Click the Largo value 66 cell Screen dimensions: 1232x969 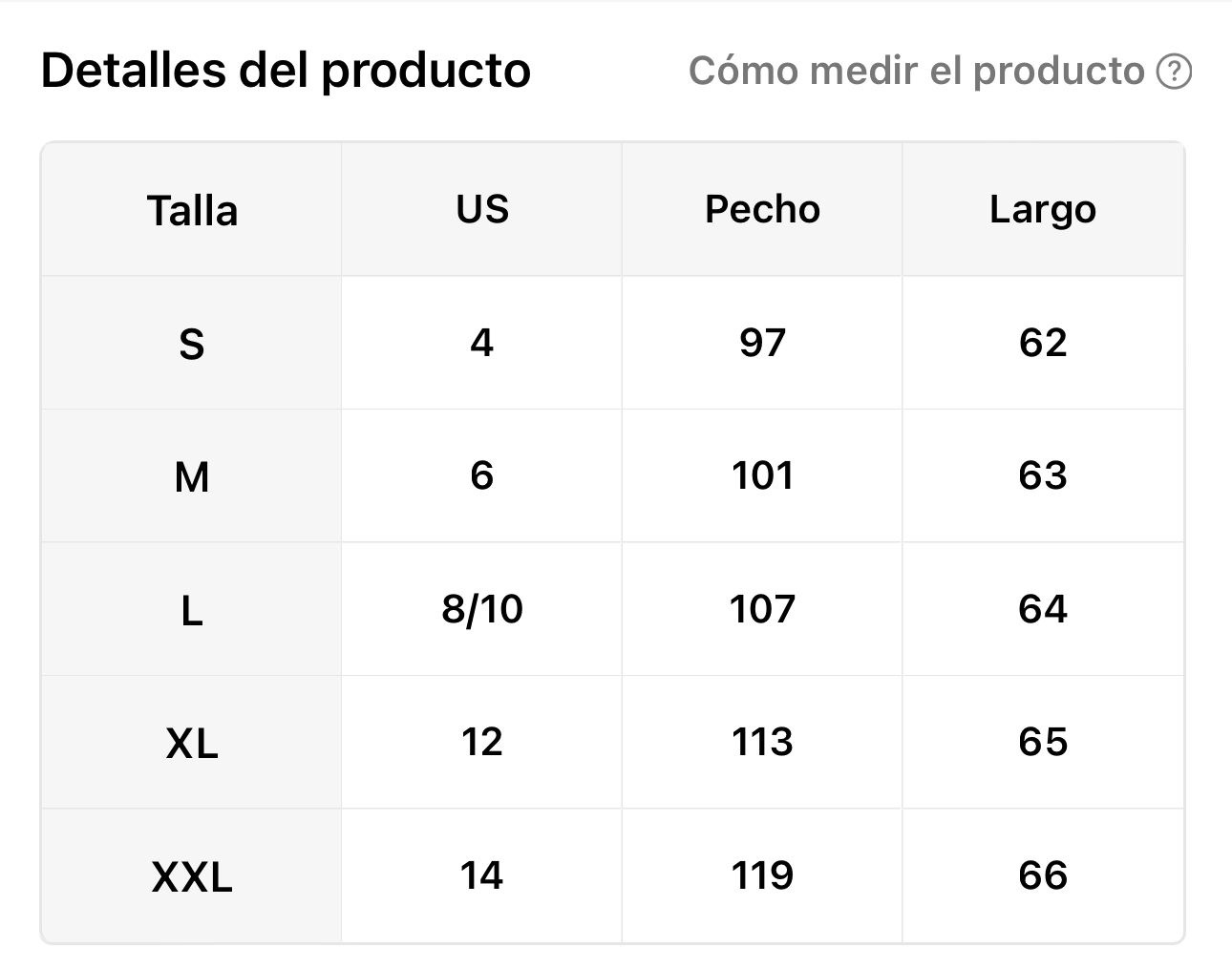click(1042, 875)
